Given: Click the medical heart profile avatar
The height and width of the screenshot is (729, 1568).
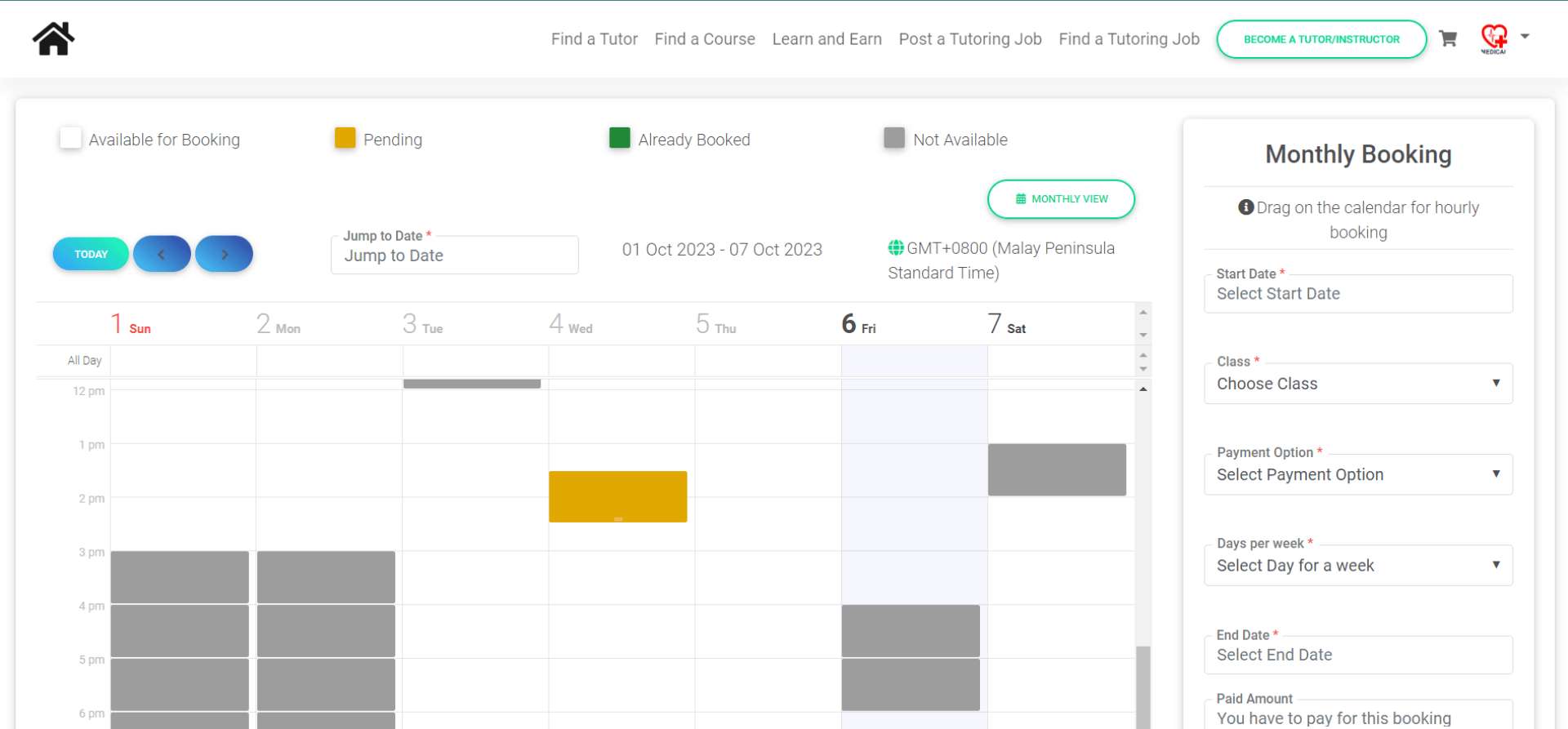Looking at the screenshot, I should [x=1494, y=38].
